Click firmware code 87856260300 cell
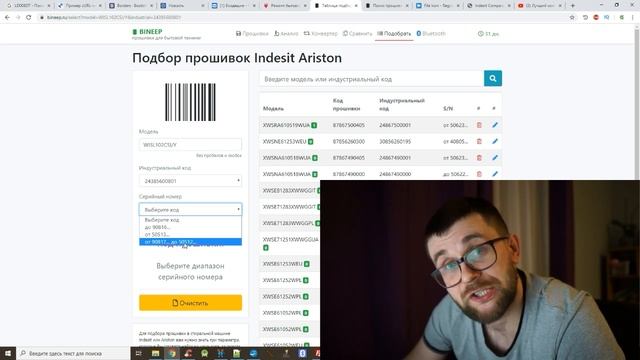Screen dimensions: 640x360 (x=349, y=142)
